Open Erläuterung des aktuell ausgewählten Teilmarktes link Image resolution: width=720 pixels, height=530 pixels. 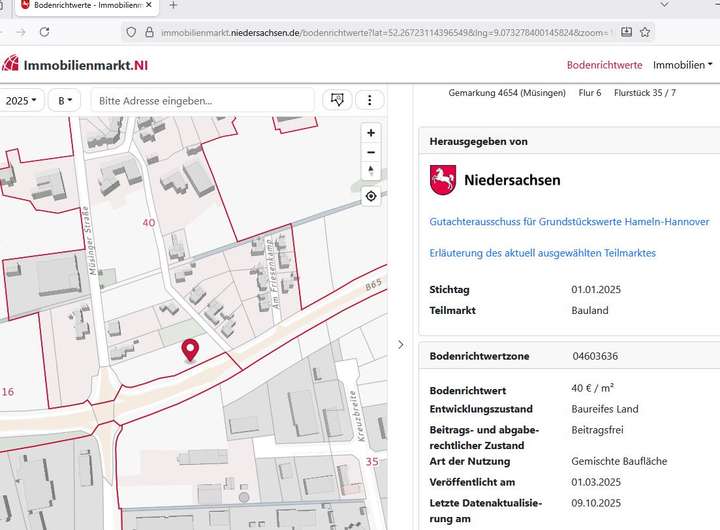542,253
